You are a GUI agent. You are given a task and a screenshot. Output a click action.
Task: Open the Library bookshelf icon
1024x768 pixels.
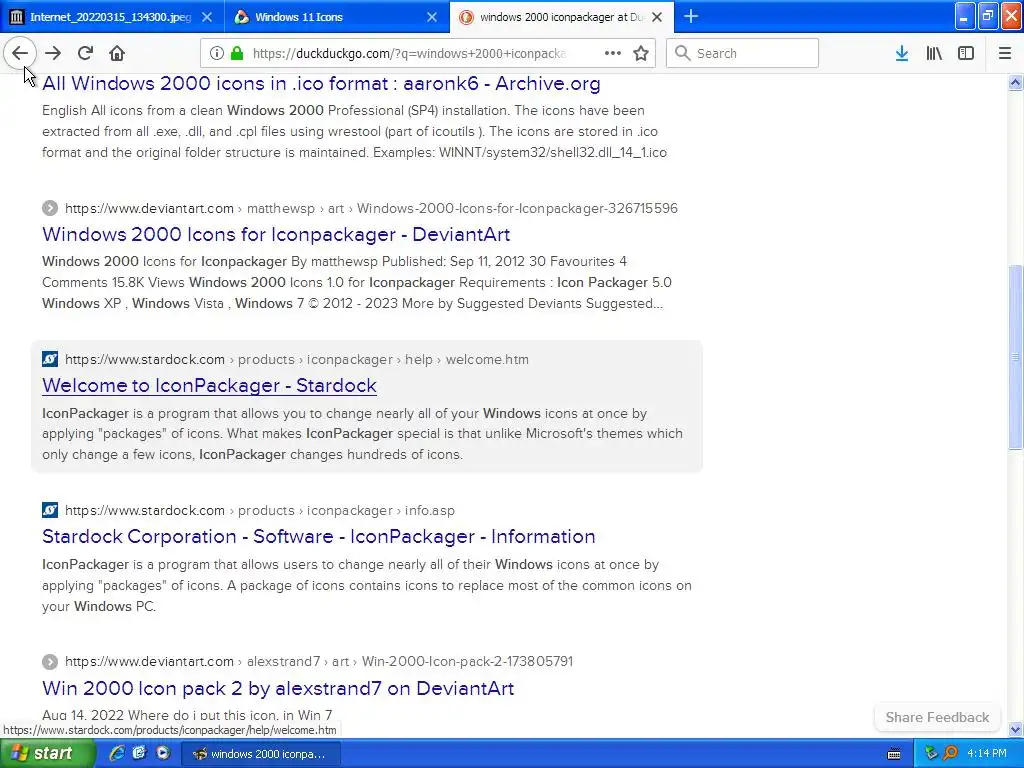(934, 53)
